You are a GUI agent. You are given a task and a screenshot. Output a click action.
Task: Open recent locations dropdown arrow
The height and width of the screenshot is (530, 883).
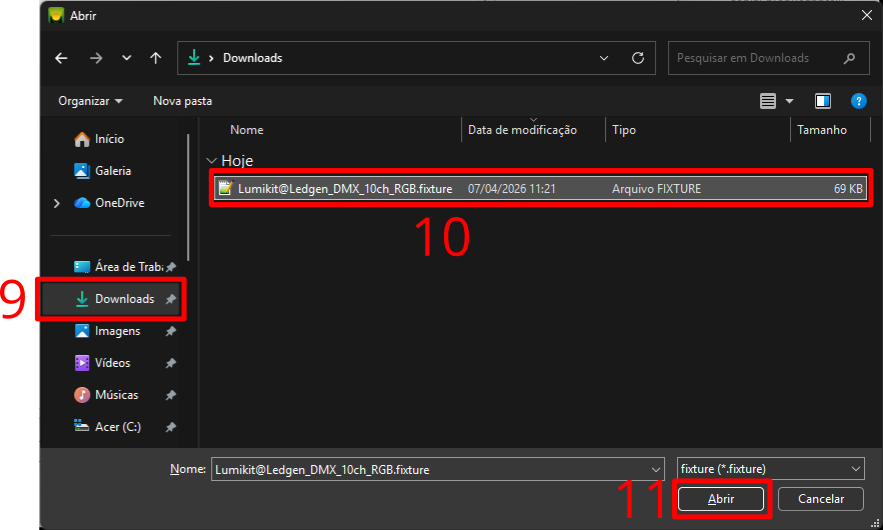(126, 58)
